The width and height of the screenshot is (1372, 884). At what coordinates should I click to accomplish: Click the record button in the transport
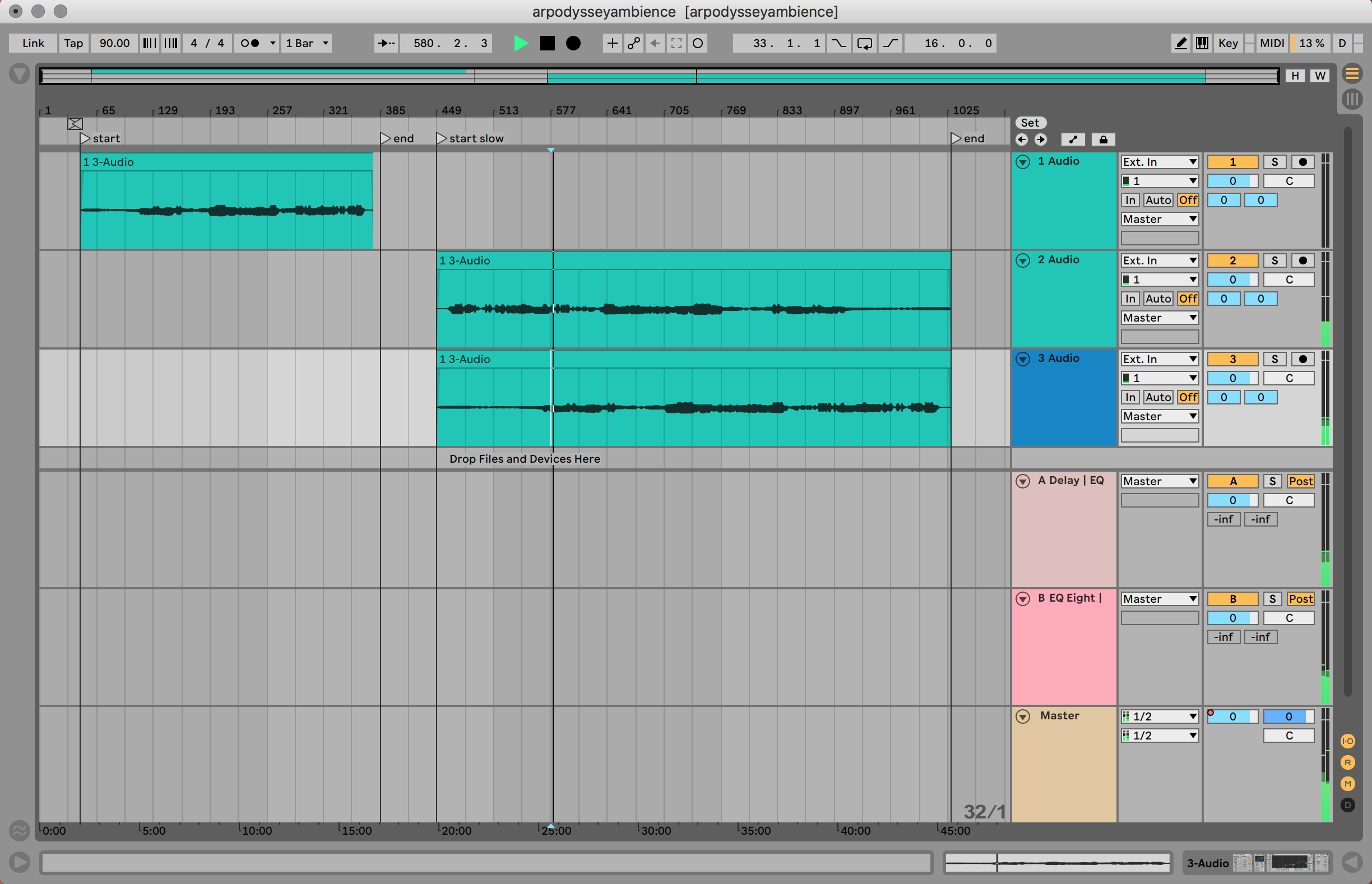click(x=573, y=43)
